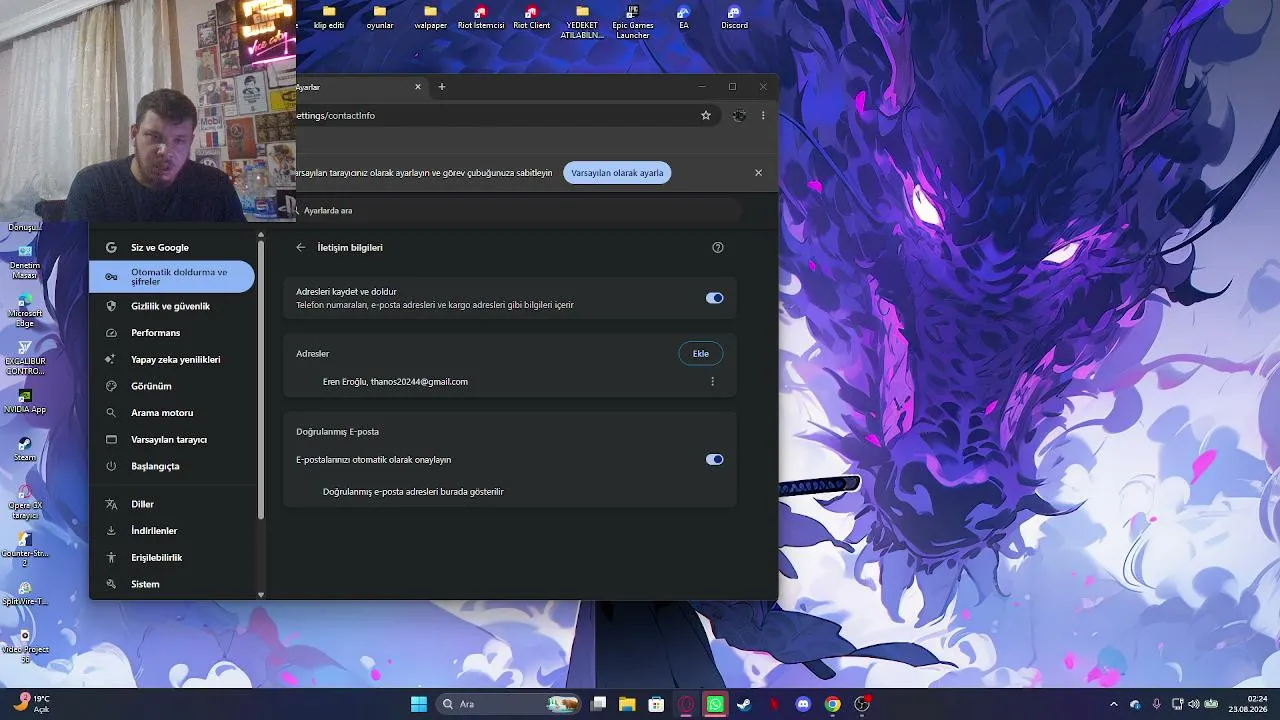Open the oyunlar desktop folder
Image resolution: width=1280 pixels, height=720 pixels.
click(380, 17)
